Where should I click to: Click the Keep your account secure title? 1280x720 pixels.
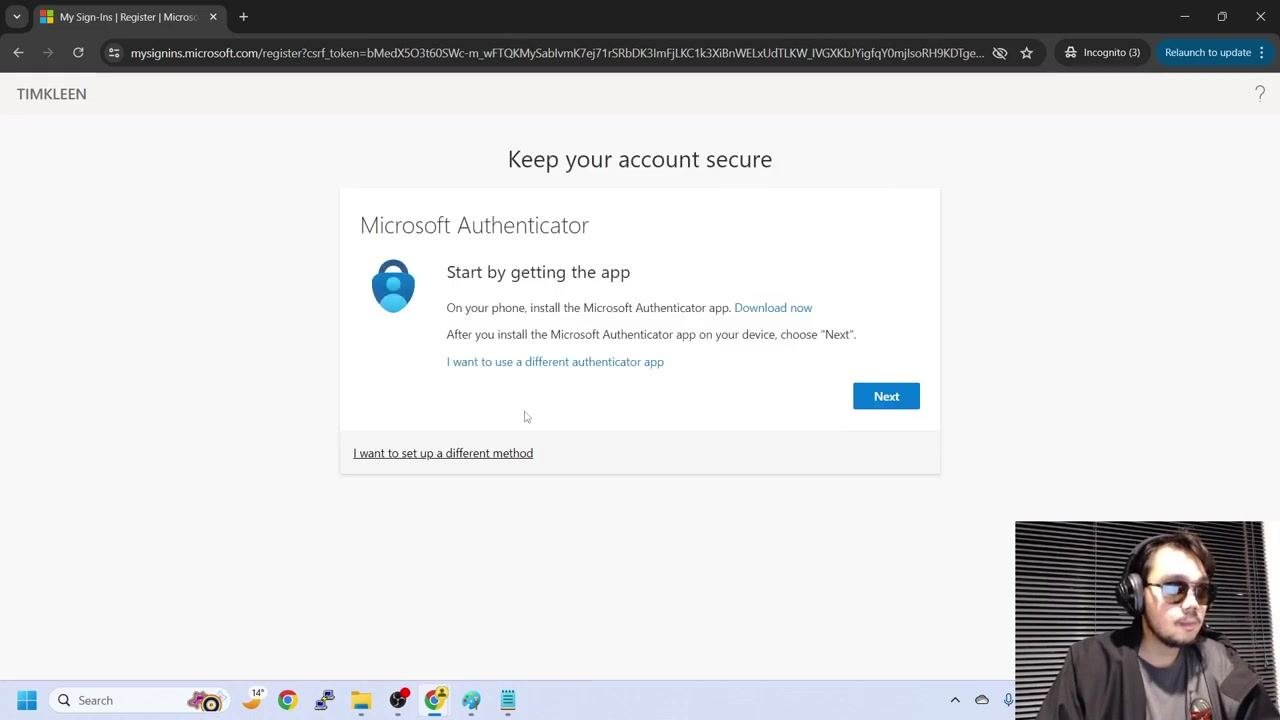tap(640, 159)
